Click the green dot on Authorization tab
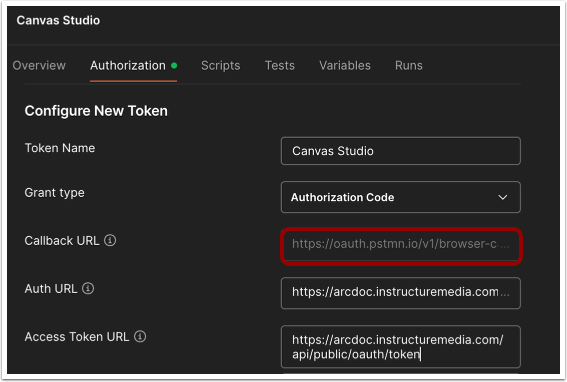The height and width of the screenshot is (382, 567). point(174,65)
